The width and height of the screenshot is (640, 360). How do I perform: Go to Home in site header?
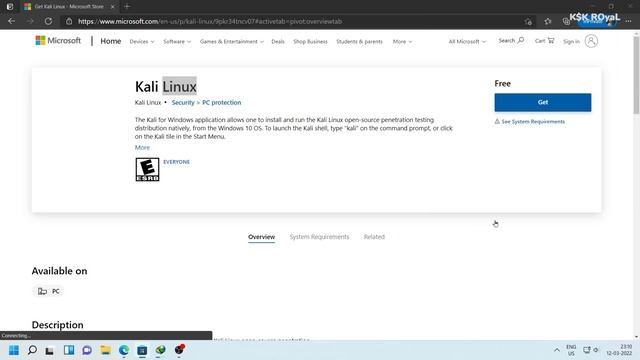111,41
